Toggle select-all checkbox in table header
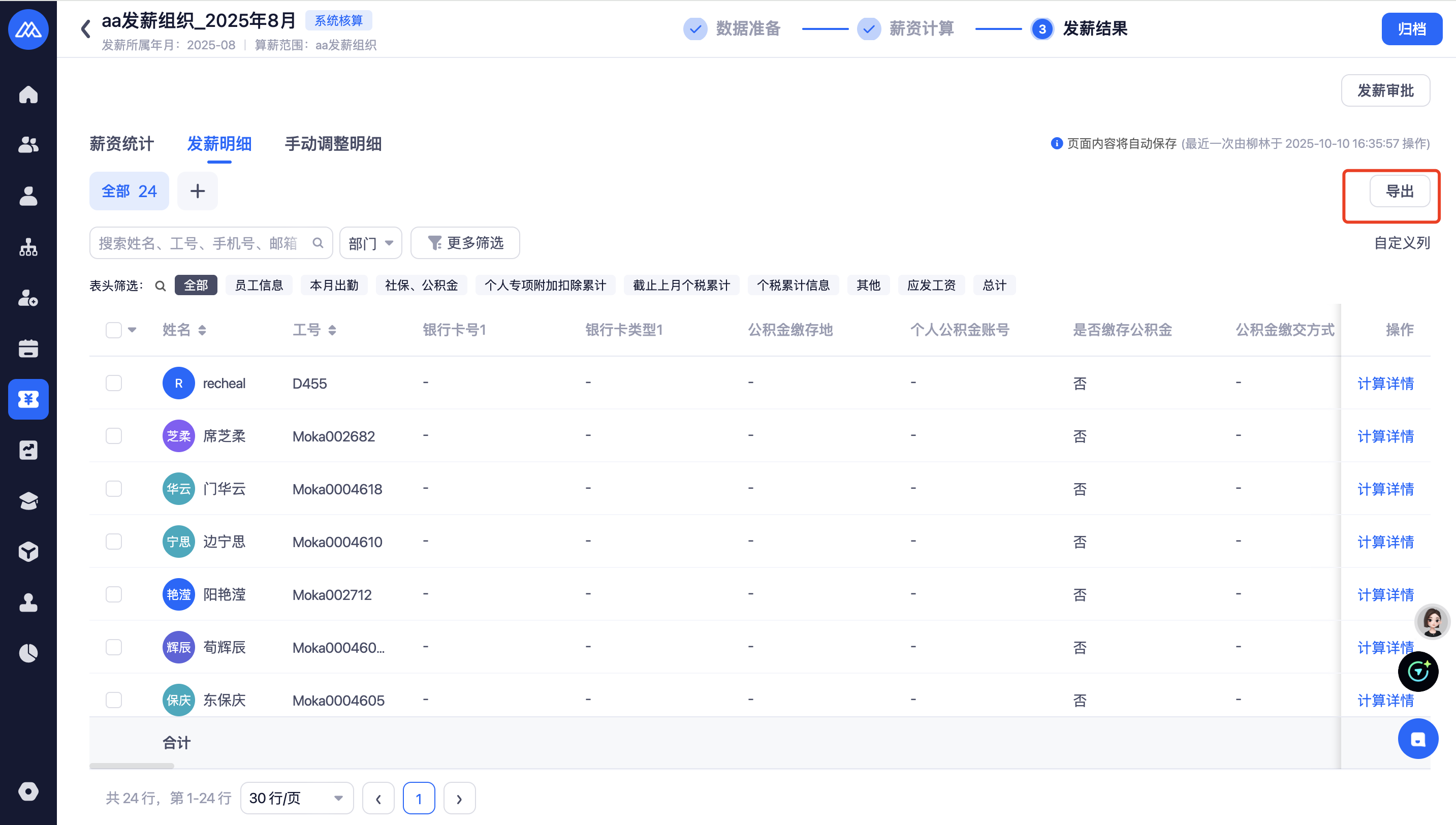Screen dimensions: 1456x825 tap(114, 330)
